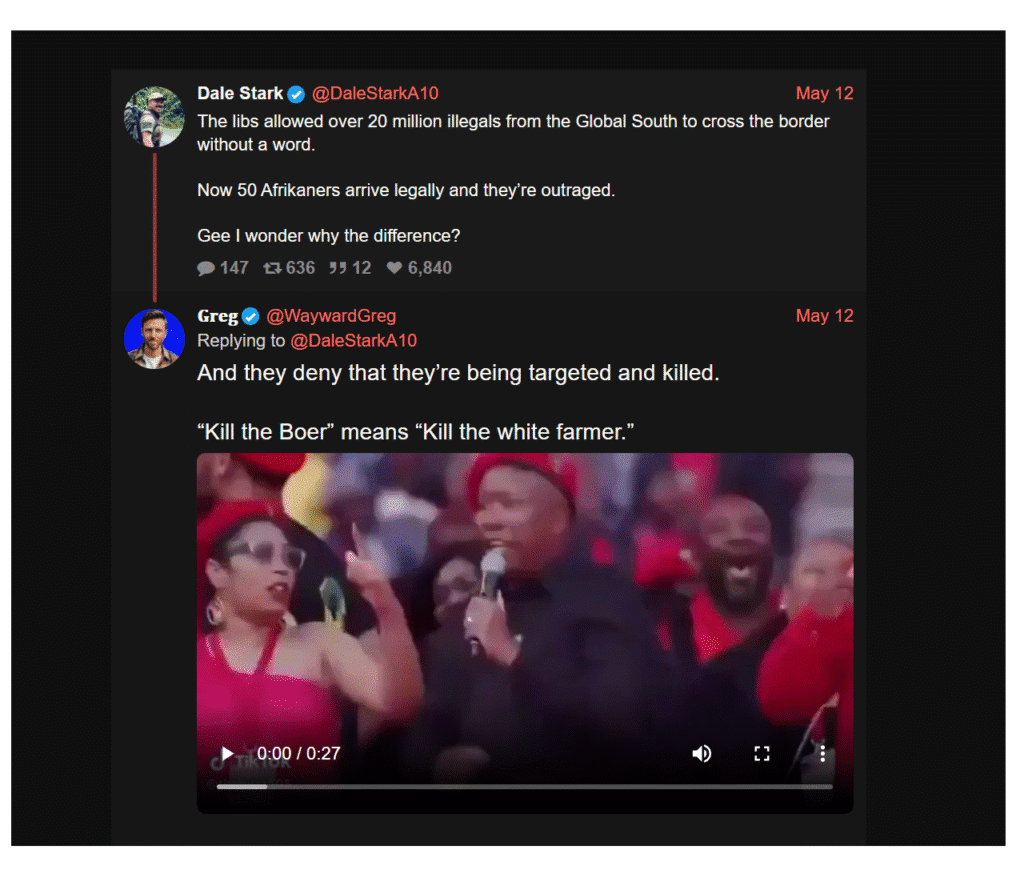
Task: Click the retweet icon showing 636
Action: click(272, 268)
